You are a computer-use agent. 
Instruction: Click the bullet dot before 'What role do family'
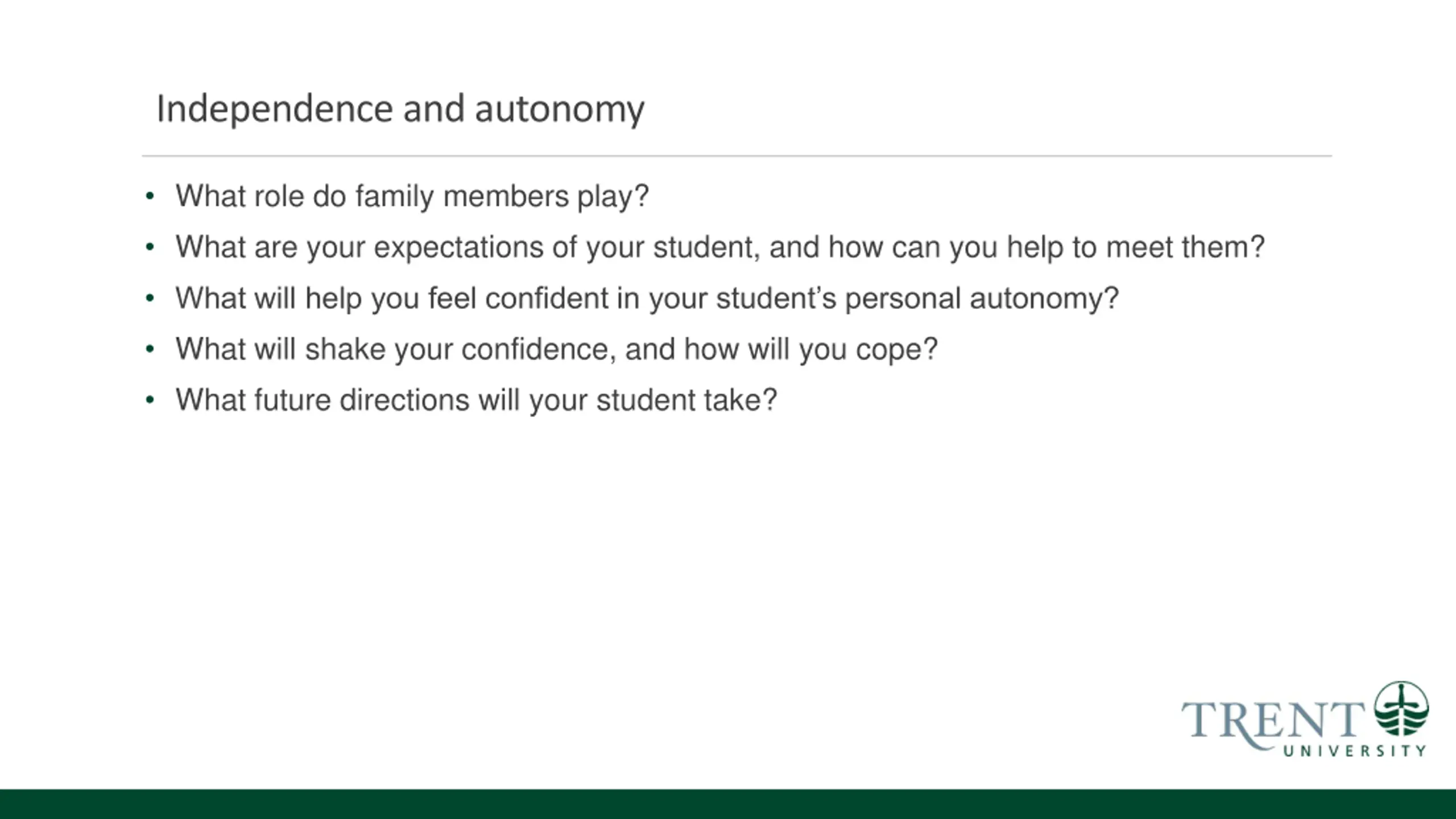coord(150,197)
